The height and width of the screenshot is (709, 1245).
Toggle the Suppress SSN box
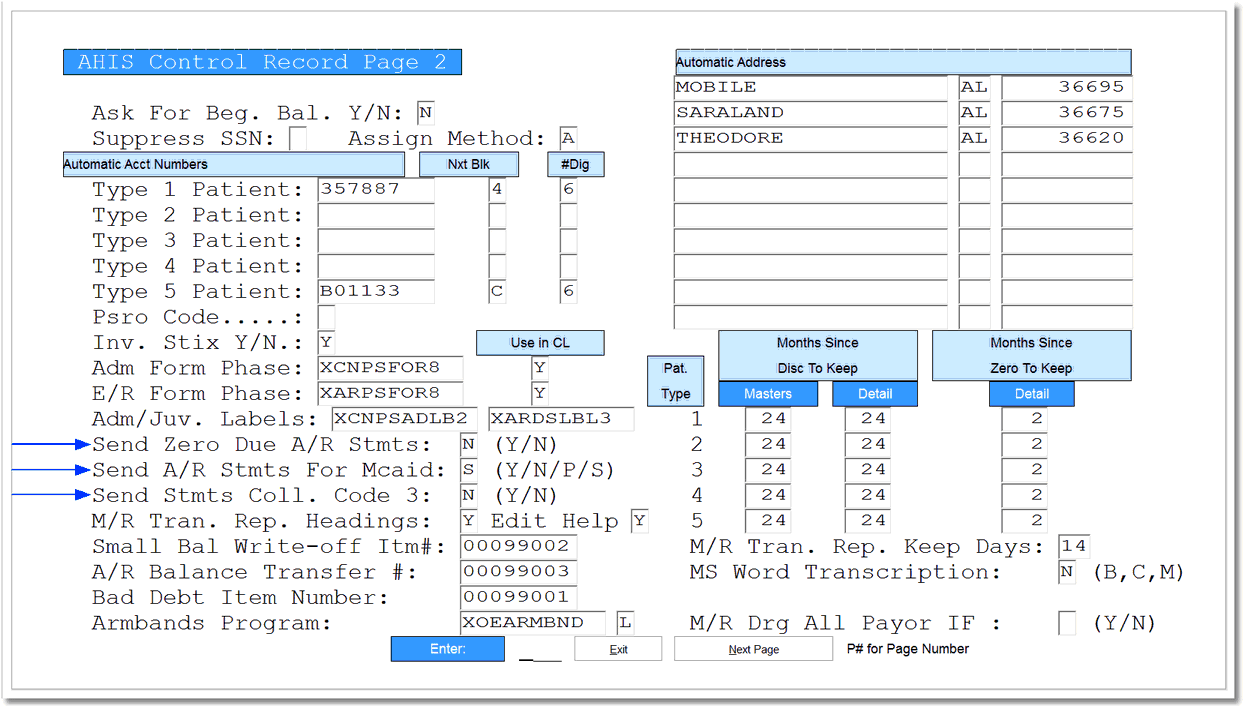[298, 139]
